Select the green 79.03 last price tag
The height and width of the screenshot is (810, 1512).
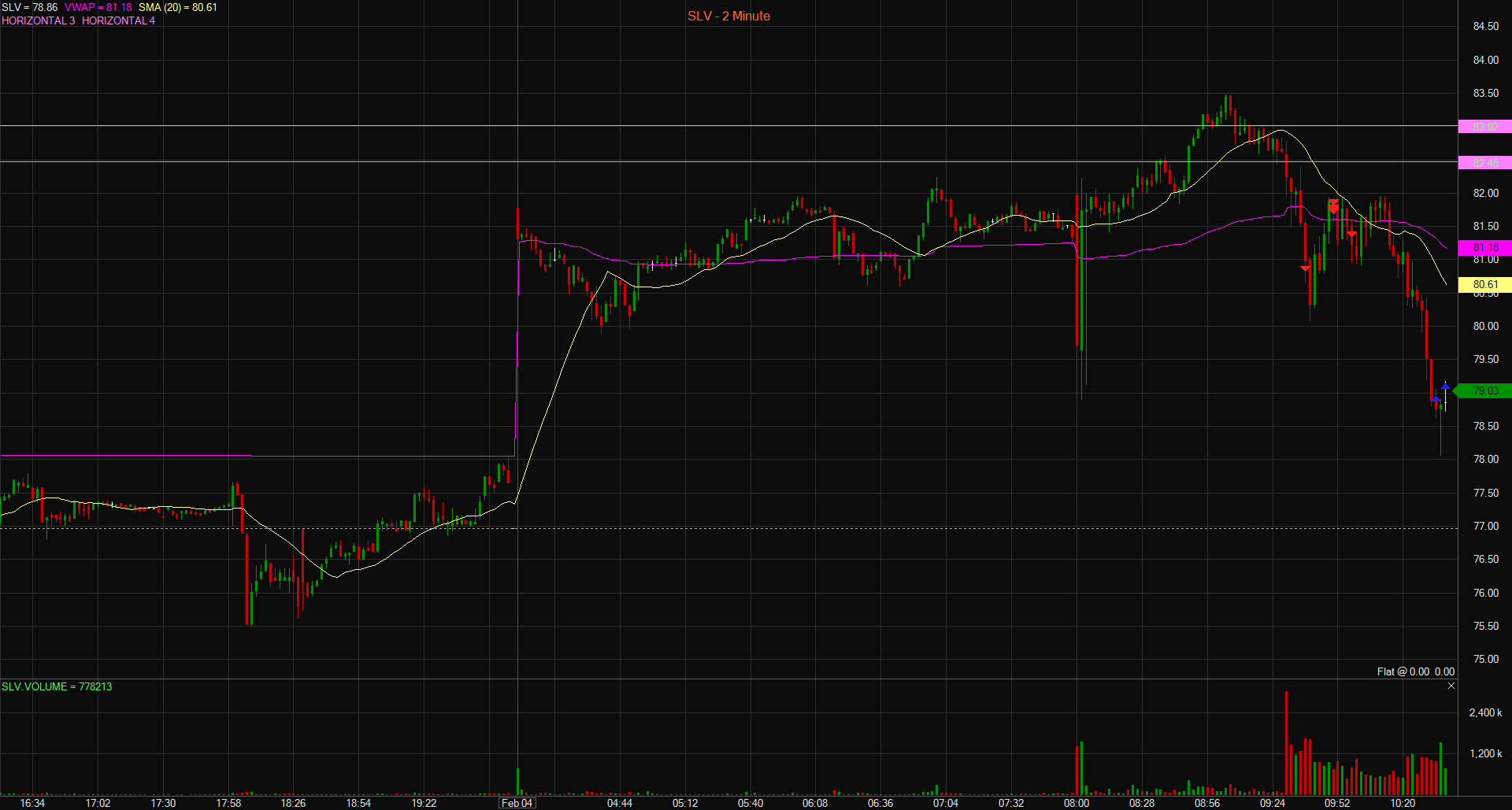[x=1484, y=391]
